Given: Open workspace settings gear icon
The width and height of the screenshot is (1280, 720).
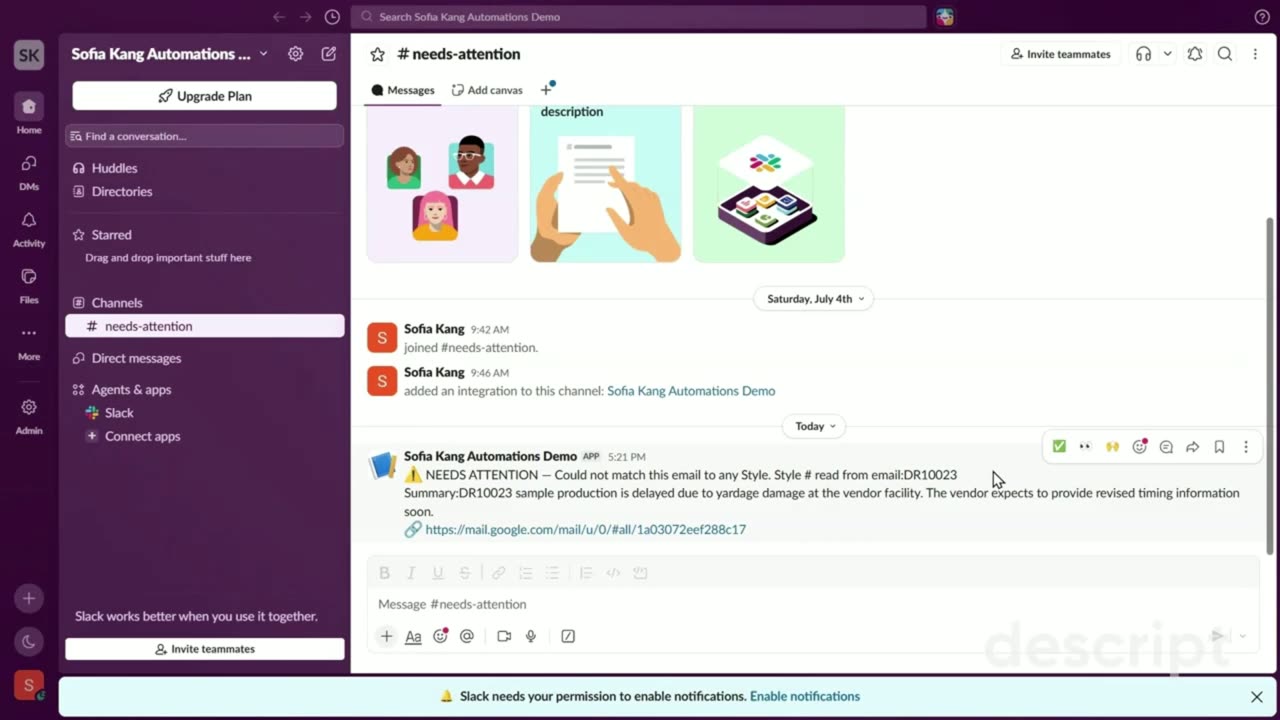Looking at the screenshot, I should (296, 54).
